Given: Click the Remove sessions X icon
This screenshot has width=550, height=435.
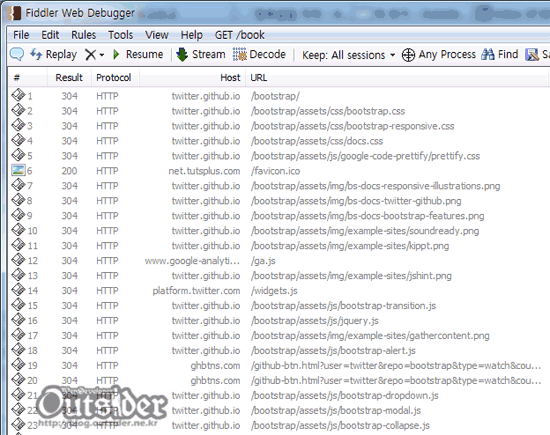Looking at the screenshot, I should (90, 55).
